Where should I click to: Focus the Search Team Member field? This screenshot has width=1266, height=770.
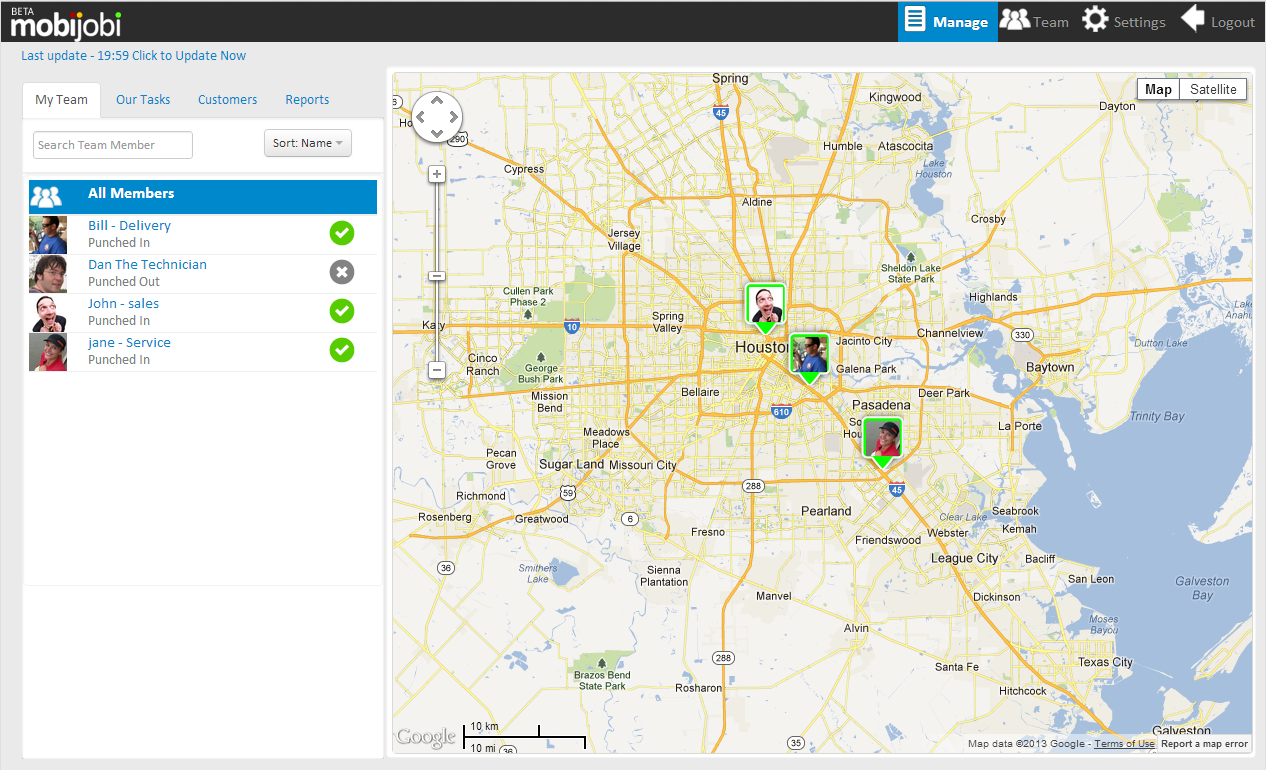coord(113,145)
